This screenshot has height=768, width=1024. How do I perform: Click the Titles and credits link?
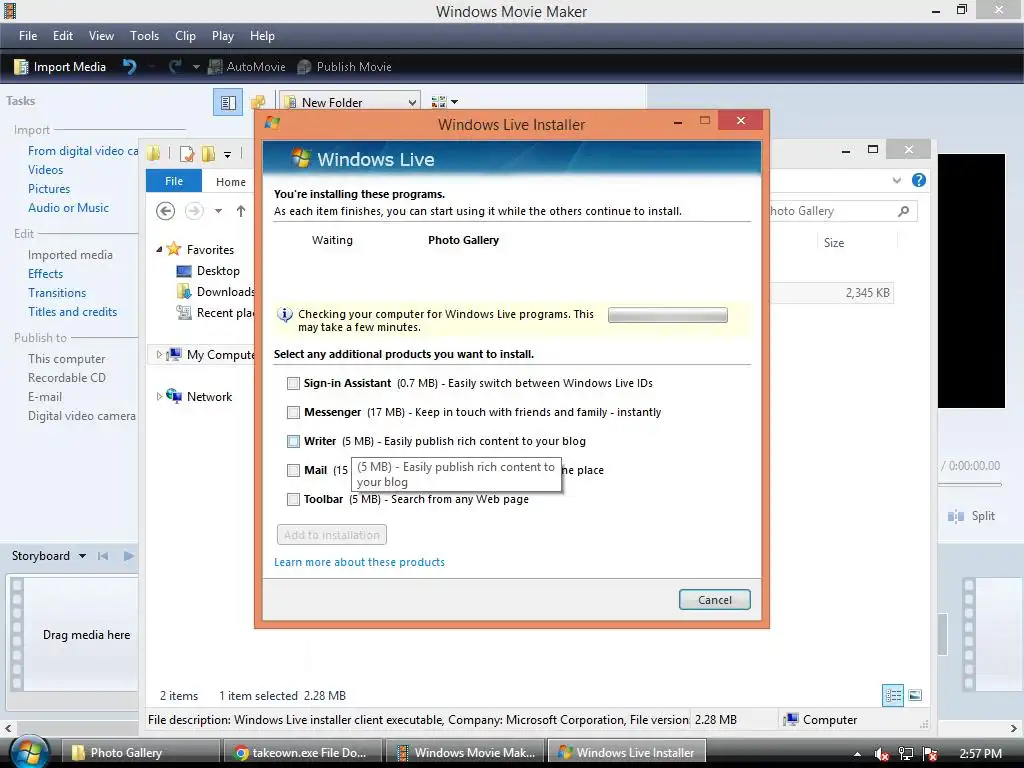[72, 312]
